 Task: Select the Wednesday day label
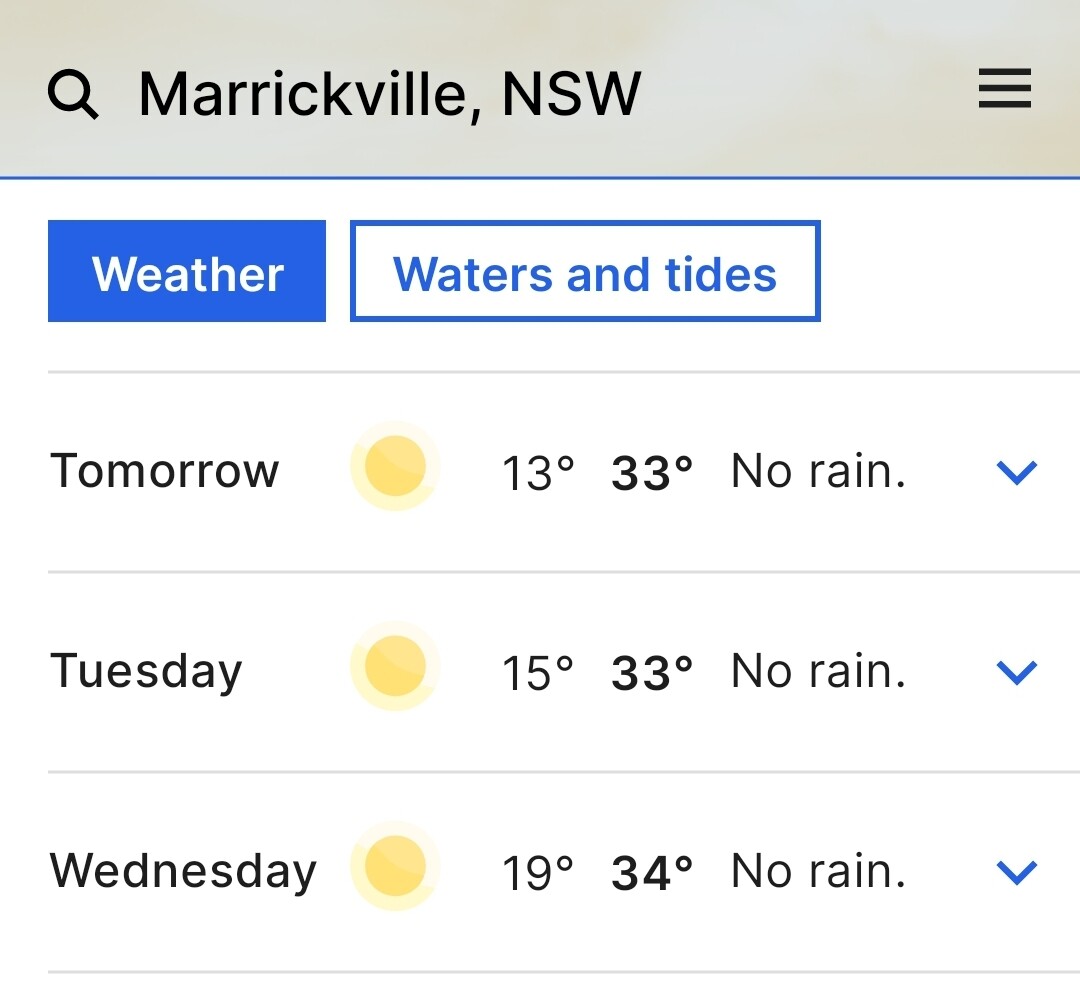pos(183,871)
